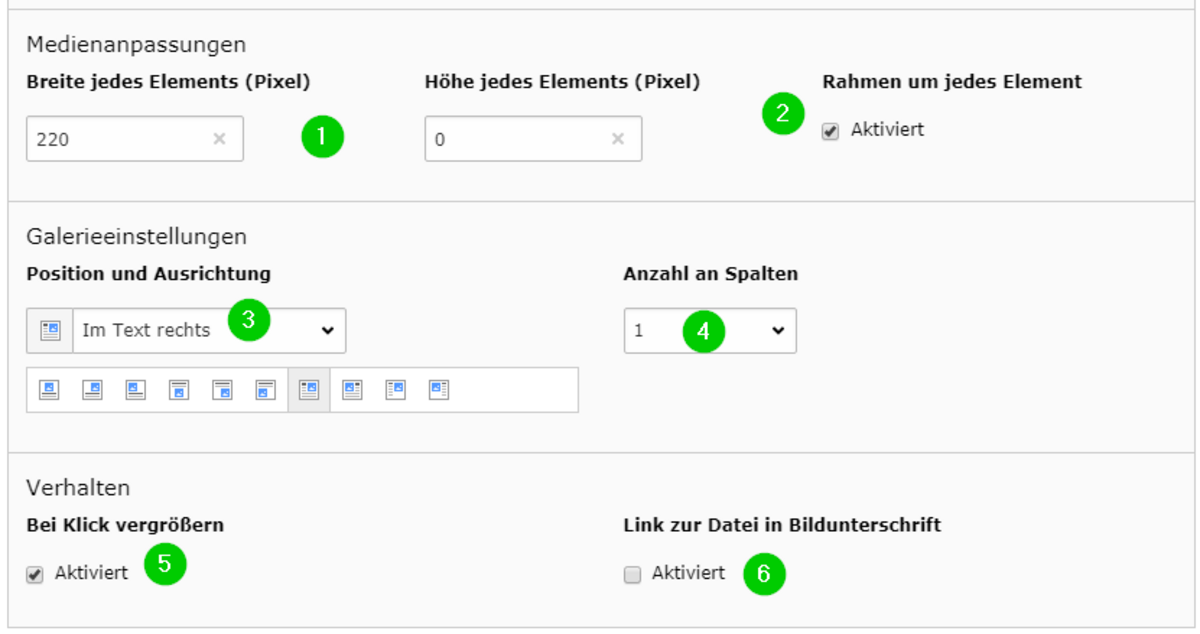Open the Position und Ausrichtung dropdown
Screen dimensions: 1200x634
(209, 331)
